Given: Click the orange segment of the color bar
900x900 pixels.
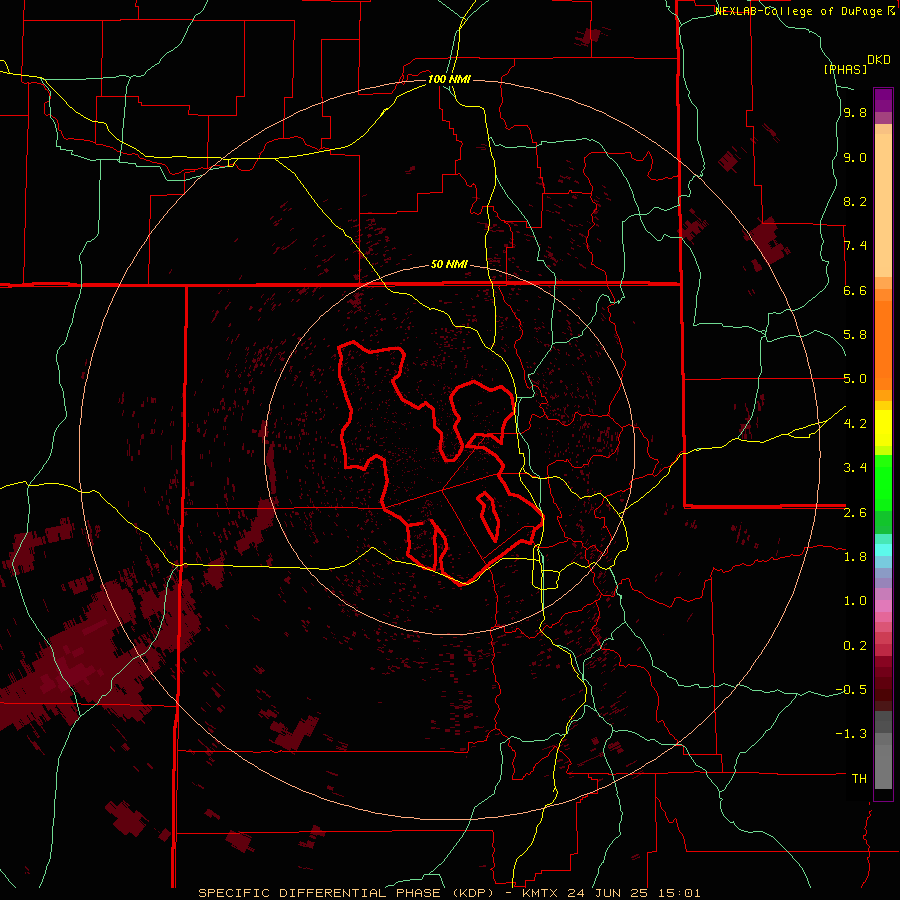Looking at the screenshot, I should [x=883, y=344].
